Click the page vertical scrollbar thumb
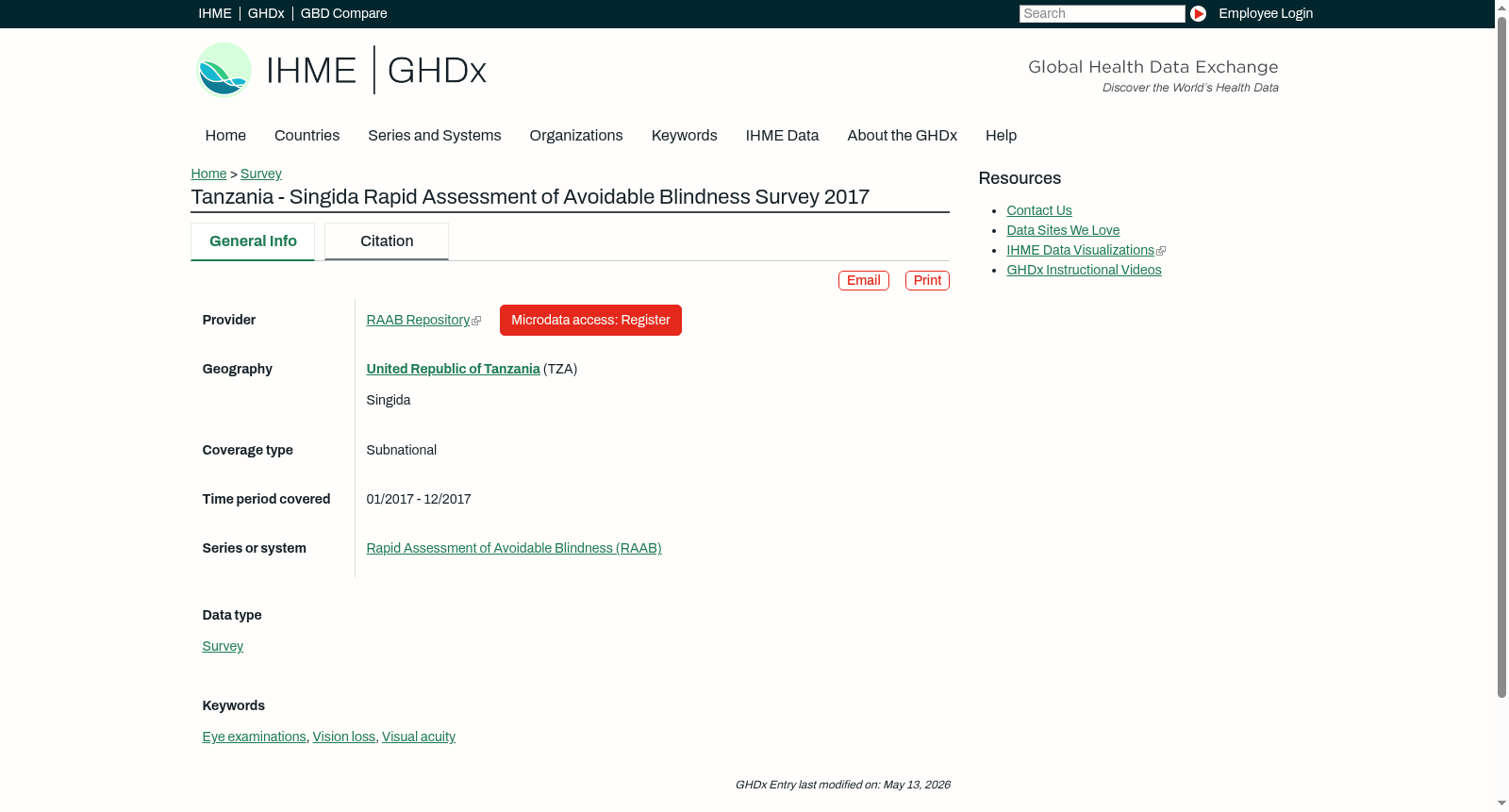This screenshot has height=812, width=1509. (1501, 356)
